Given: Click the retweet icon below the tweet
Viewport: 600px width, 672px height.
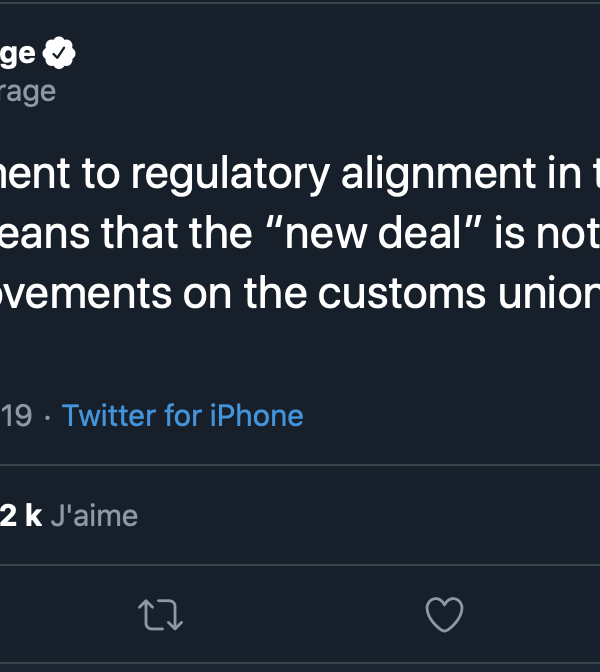Looking at the screenshot, I should tap(161, 615).
